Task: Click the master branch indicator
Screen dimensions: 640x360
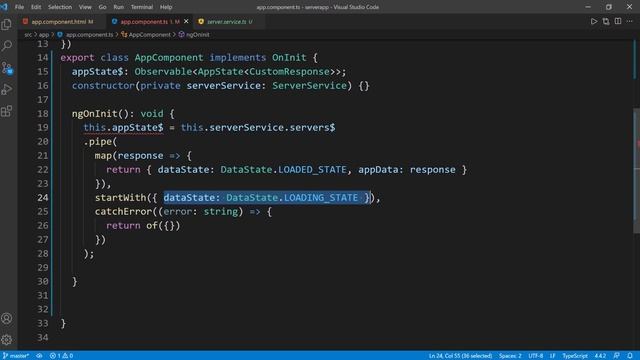Action: click(16, 356)
